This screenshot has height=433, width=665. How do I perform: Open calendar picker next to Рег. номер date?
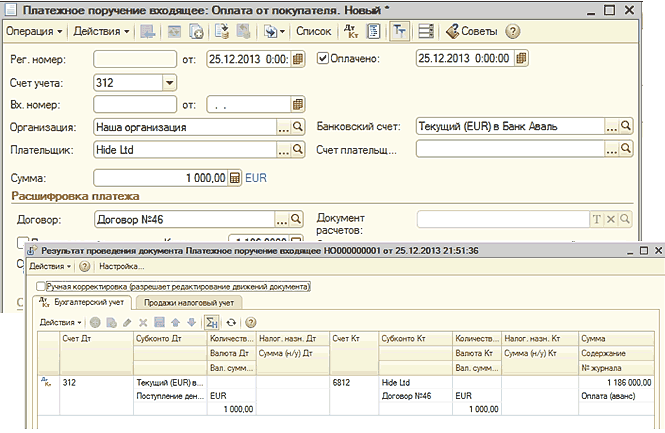click(297, 59)
